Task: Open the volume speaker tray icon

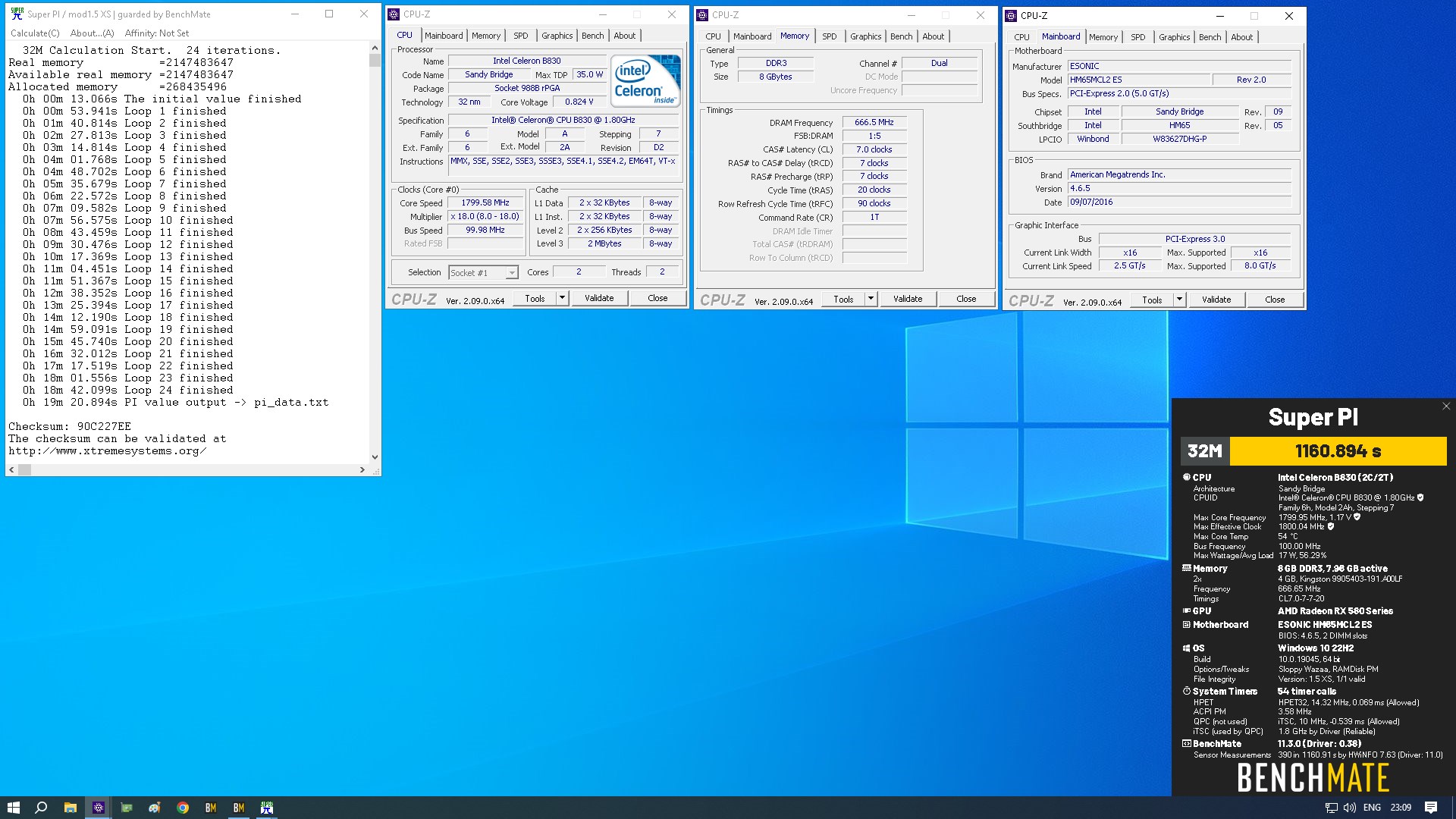Action: (1349, 808)
